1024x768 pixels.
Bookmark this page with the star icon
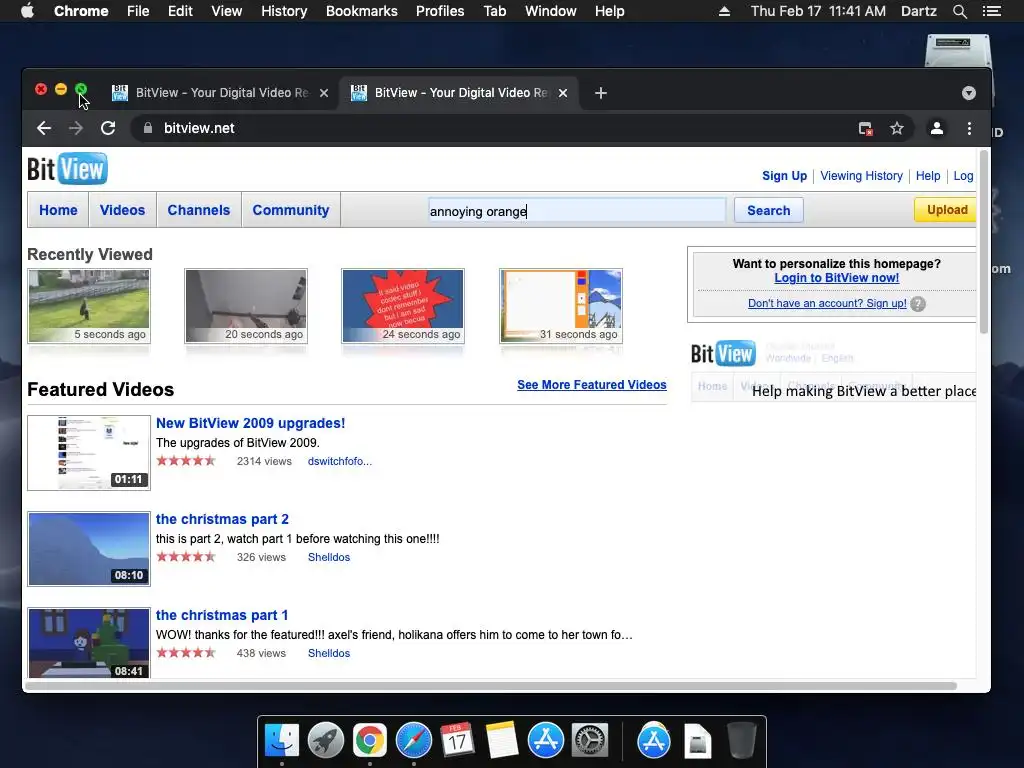(x=897, y=128)
